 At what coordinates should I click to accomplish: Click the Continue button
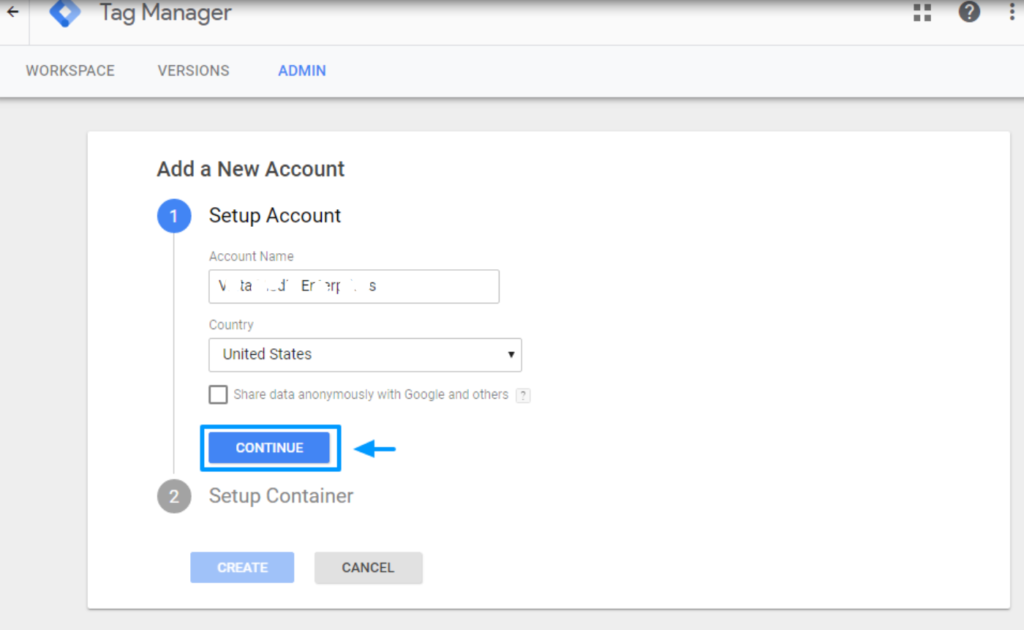pyautogui.click(x=269, y=448)
